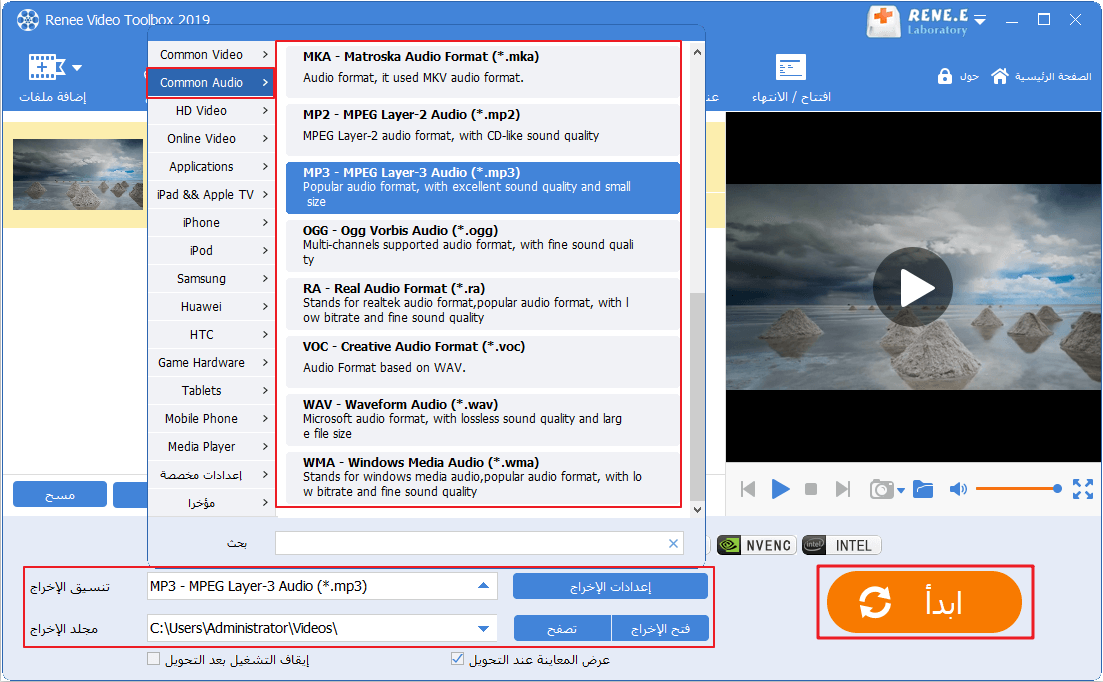The width and height of the screenshot is (1103, 682).
Task: Select the Common Audio category
Action: [211, 82]
